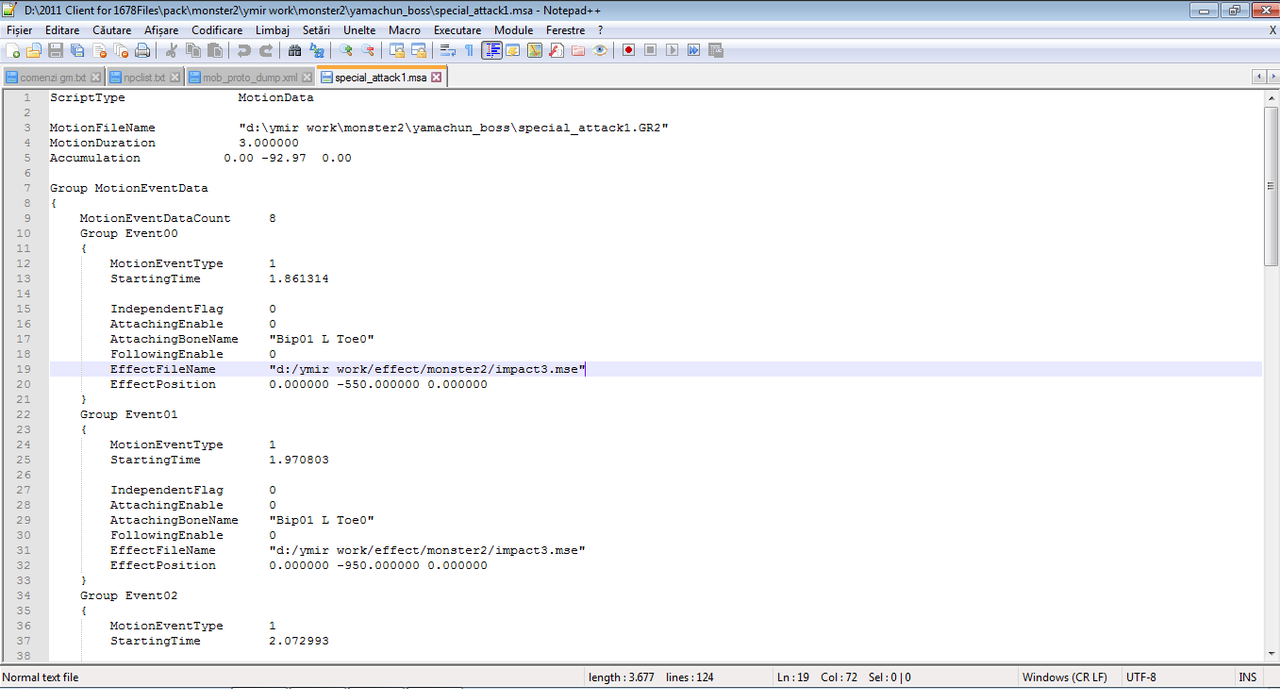Click the Save All toolbar icon
The height and width of the screenshot is (689, 1280).
pos(77,50)
